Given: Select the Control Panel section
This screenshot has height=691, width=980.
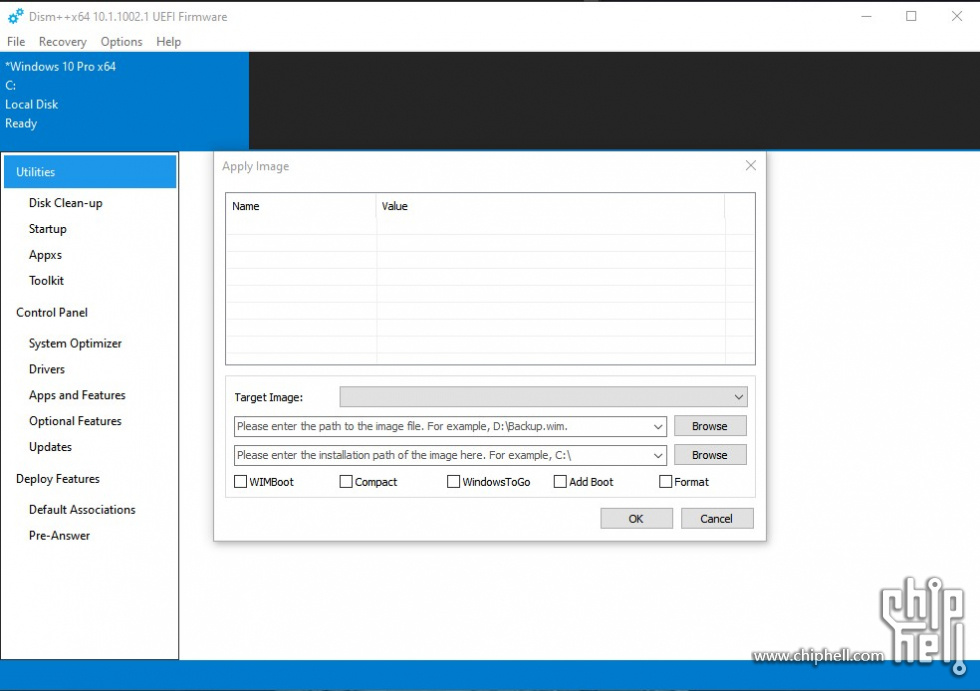Looking at the screenshot, I should 52,312.
